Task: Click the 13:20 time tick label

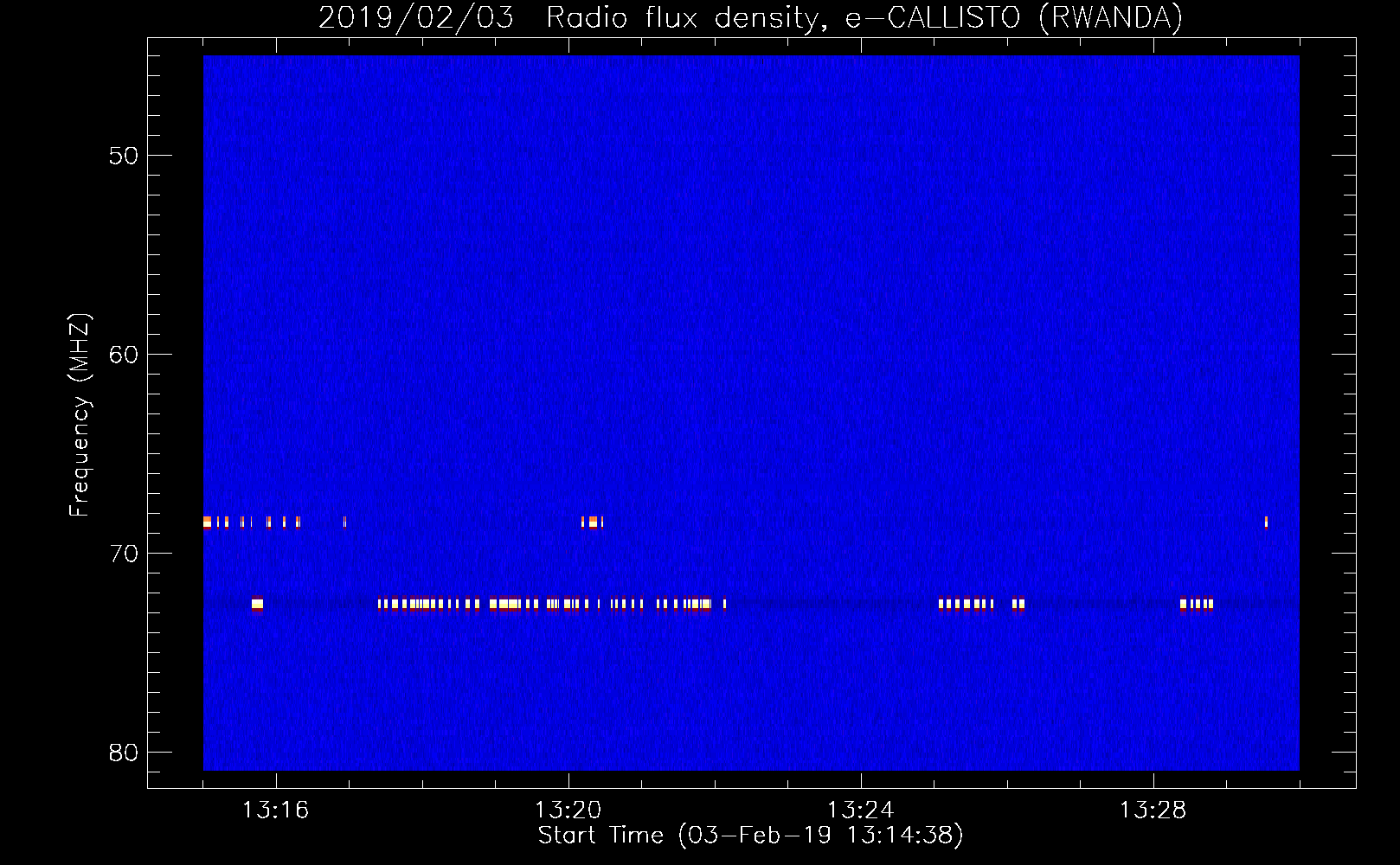Action: pyautogui.click(x=568, y=811)
